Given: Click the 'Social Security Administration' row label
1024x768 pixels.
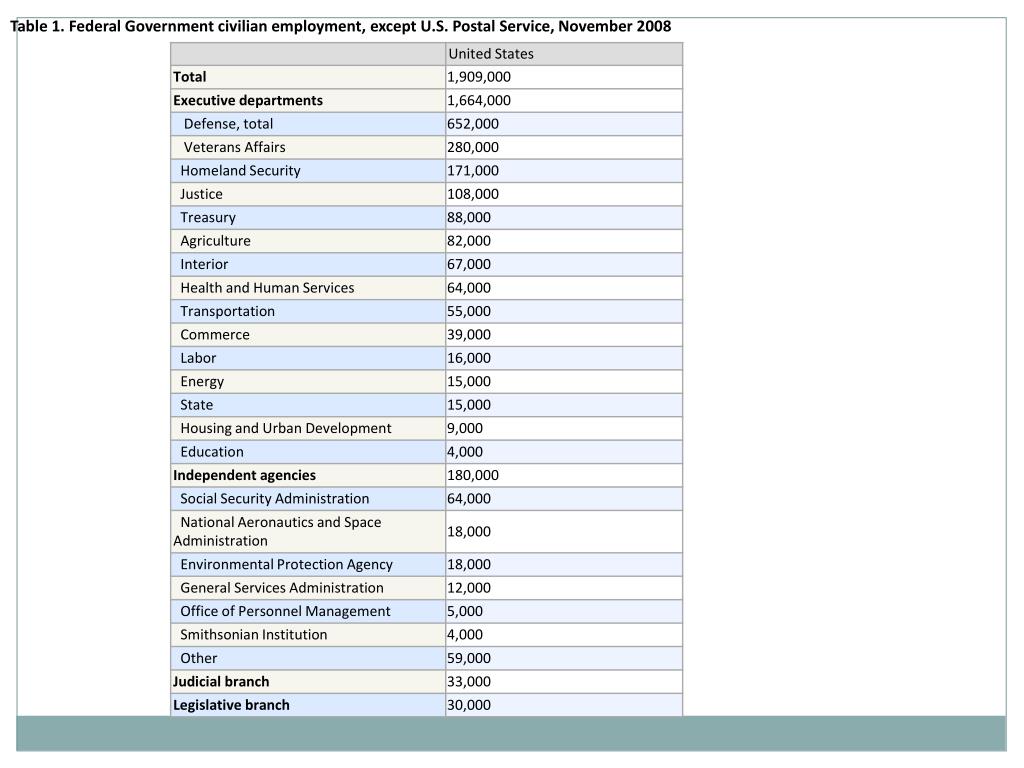Looking at the screenshot, I should point(275,500).
